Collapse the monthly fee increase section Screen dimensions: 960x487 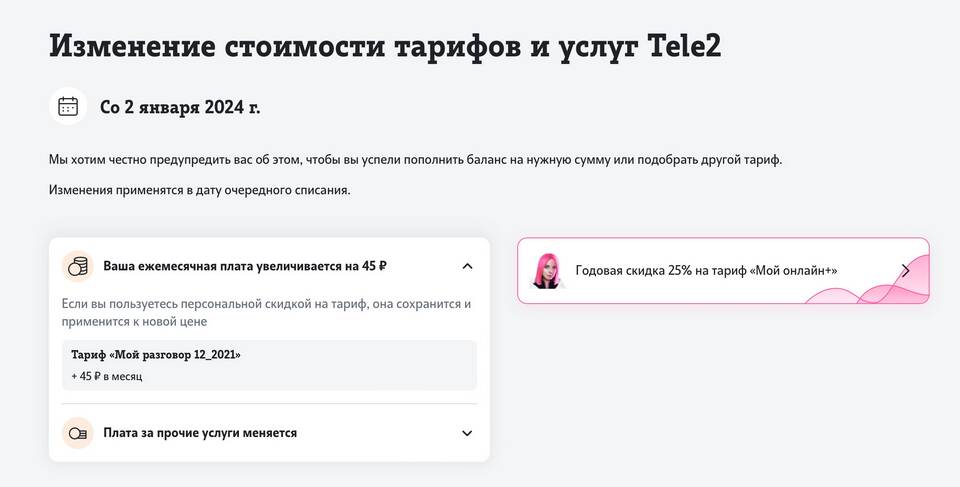pos(467,267)
